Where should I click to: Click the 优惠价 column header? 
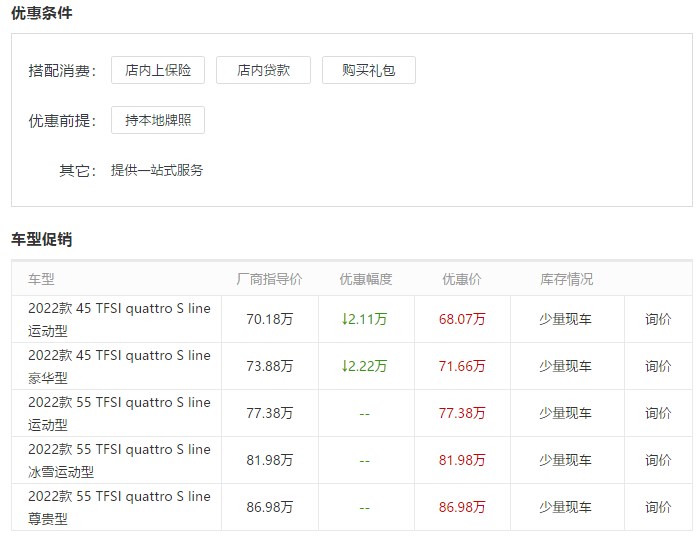click(462, 279)
